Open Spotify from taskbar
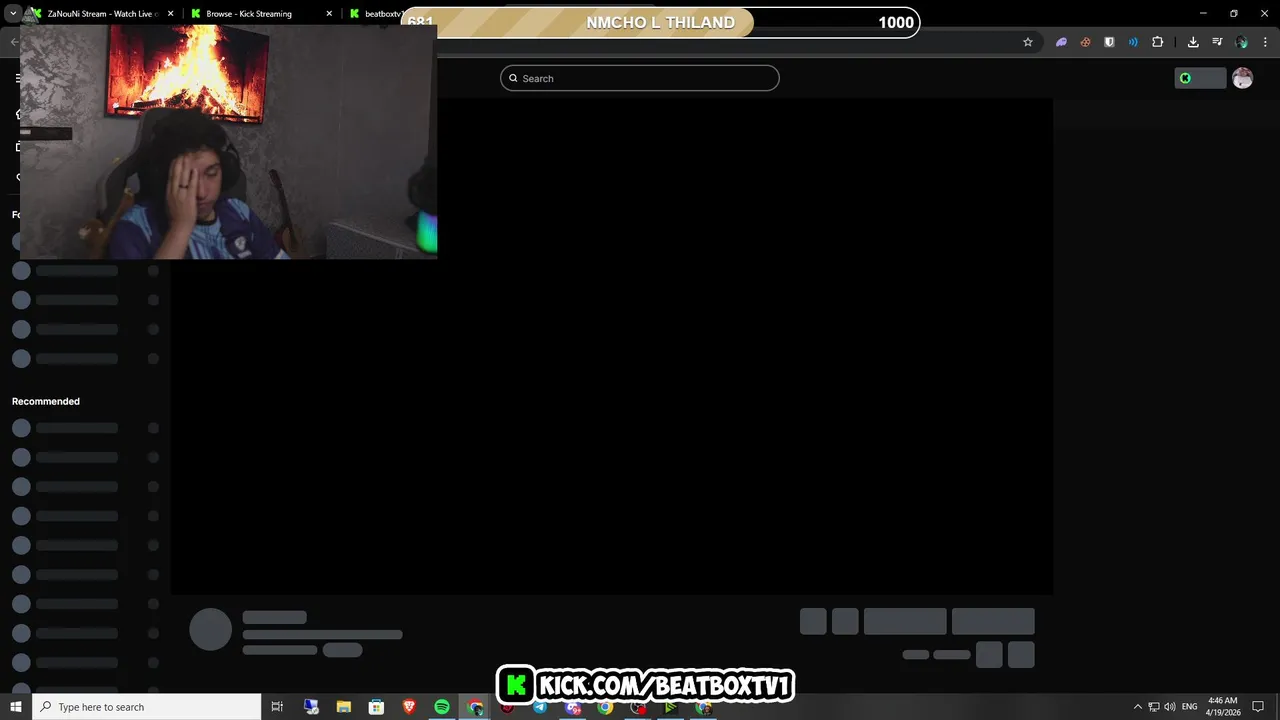This screenshot has height=720, width=1280. click(x=442, y=707)
